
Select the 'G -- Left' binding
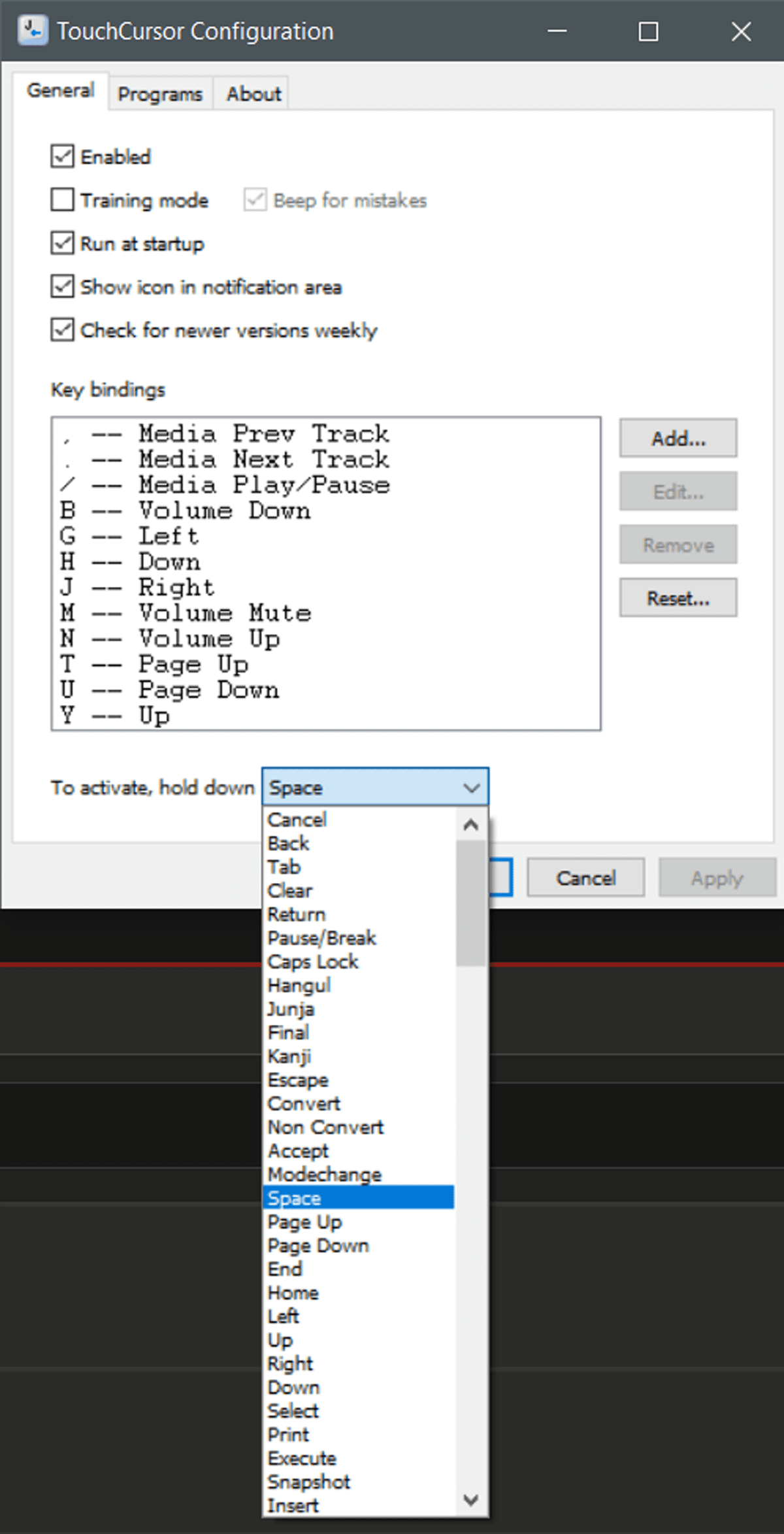(325, 536)
